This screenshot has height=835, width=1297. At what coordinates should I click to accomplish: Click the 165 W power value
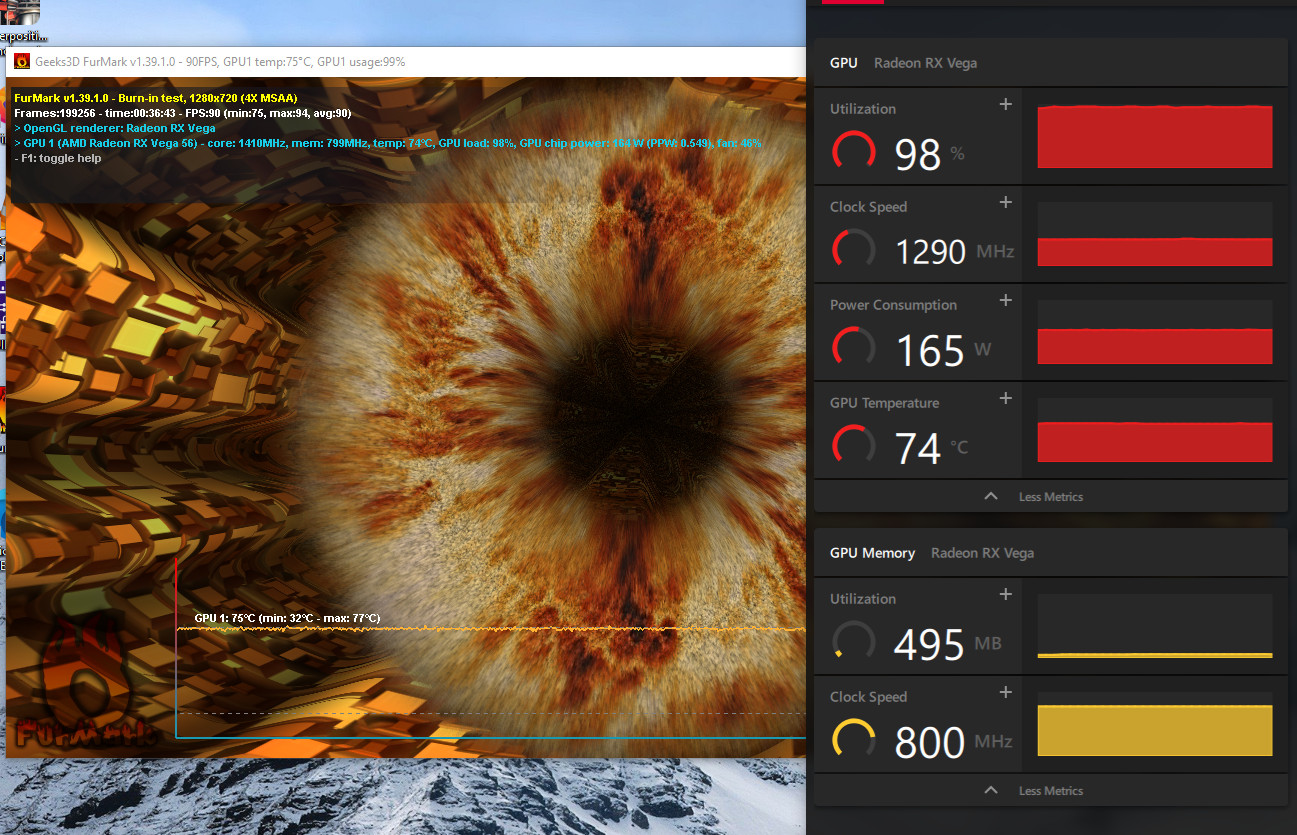[x=943, y=350]
